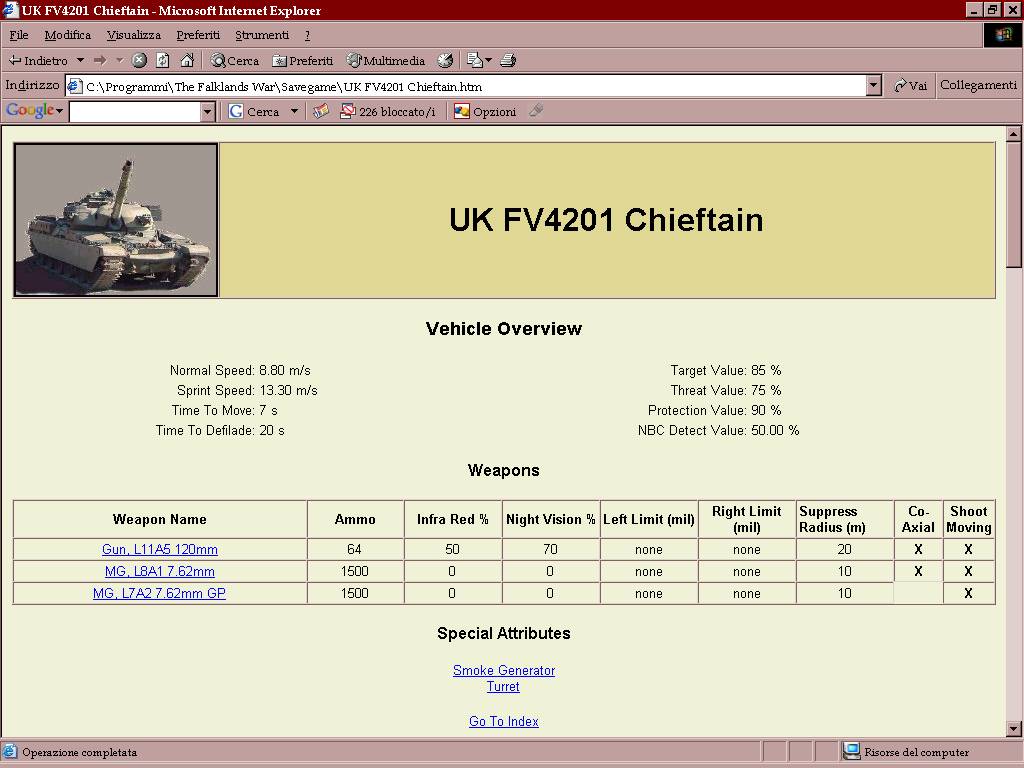Open the Visualizza menu
The image size is (1024, 768).
pyautogui.click(x=134, y=35)
